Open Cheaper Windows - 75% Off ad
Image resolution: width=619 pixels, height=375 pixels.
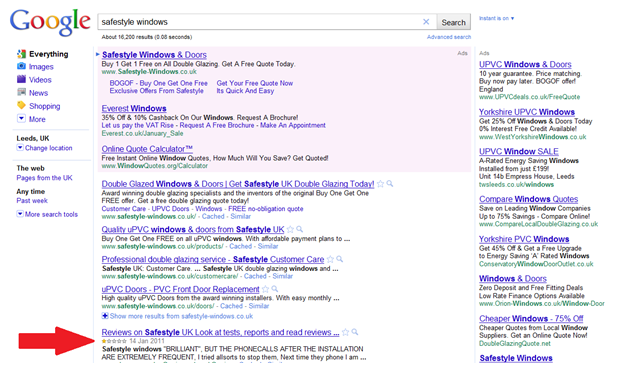pyautogui.click(x=531, y=319)
